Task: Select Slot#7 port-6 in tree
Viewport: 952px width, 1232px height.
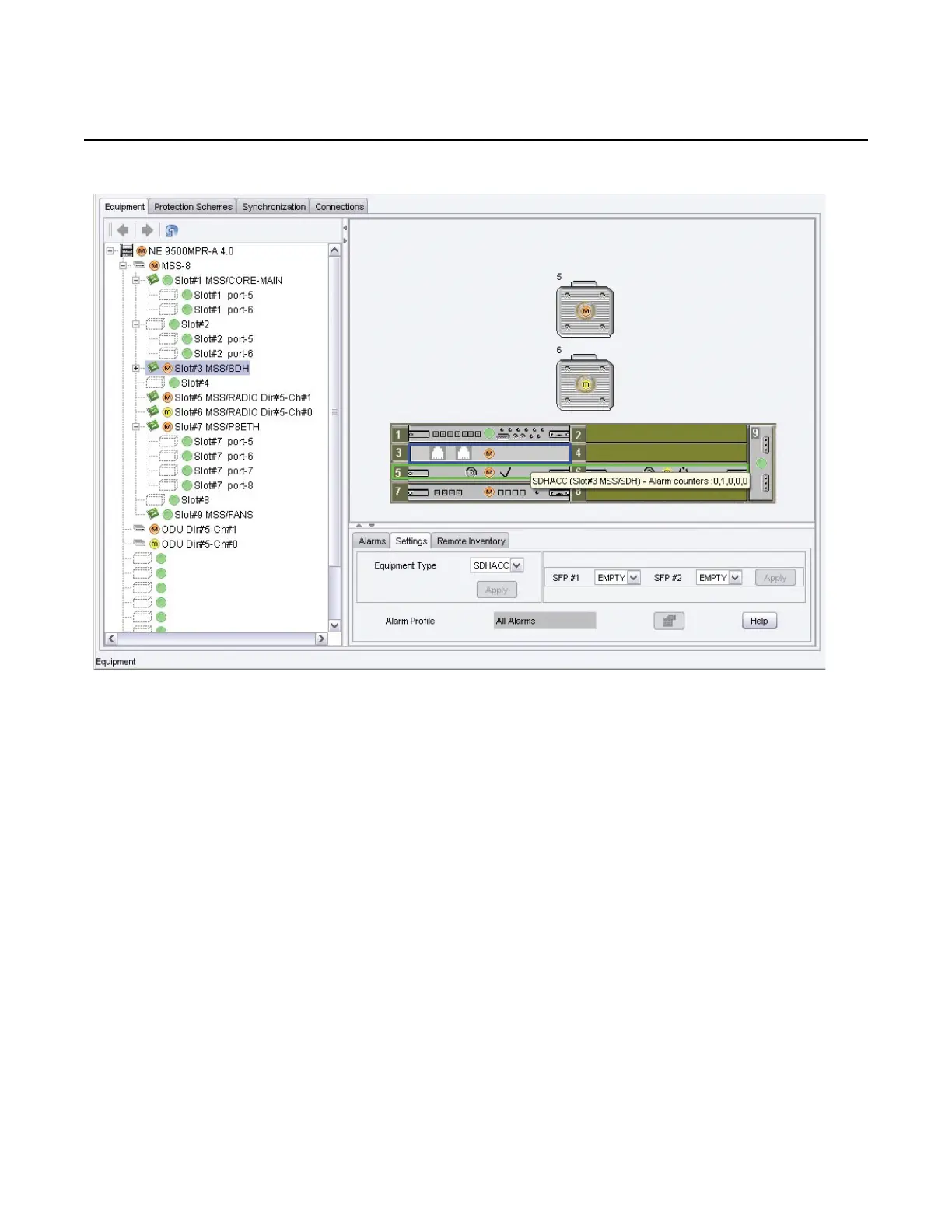Action: [223, 457]
